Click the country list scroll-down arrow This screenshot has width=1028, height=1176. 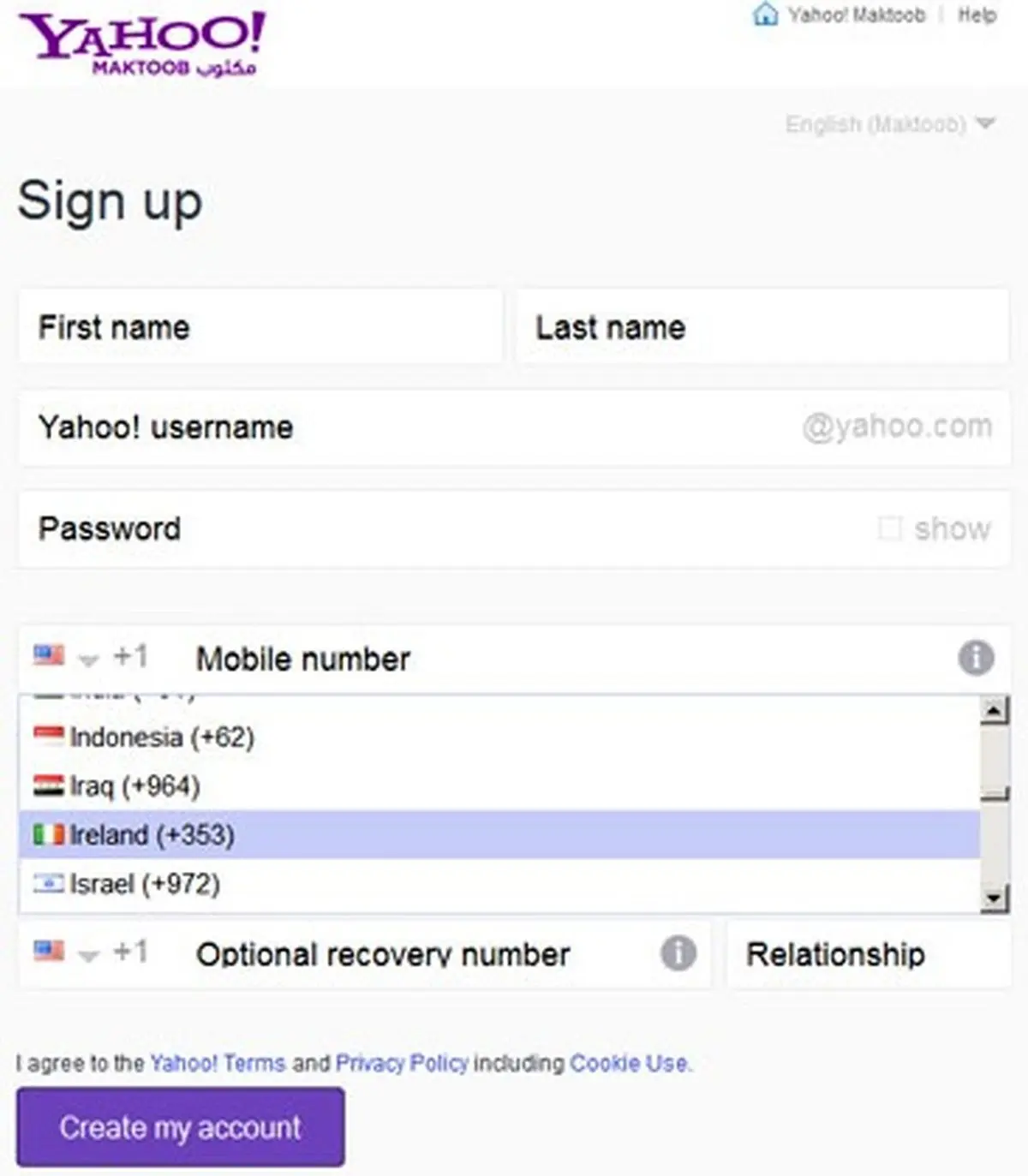[994, 898]
